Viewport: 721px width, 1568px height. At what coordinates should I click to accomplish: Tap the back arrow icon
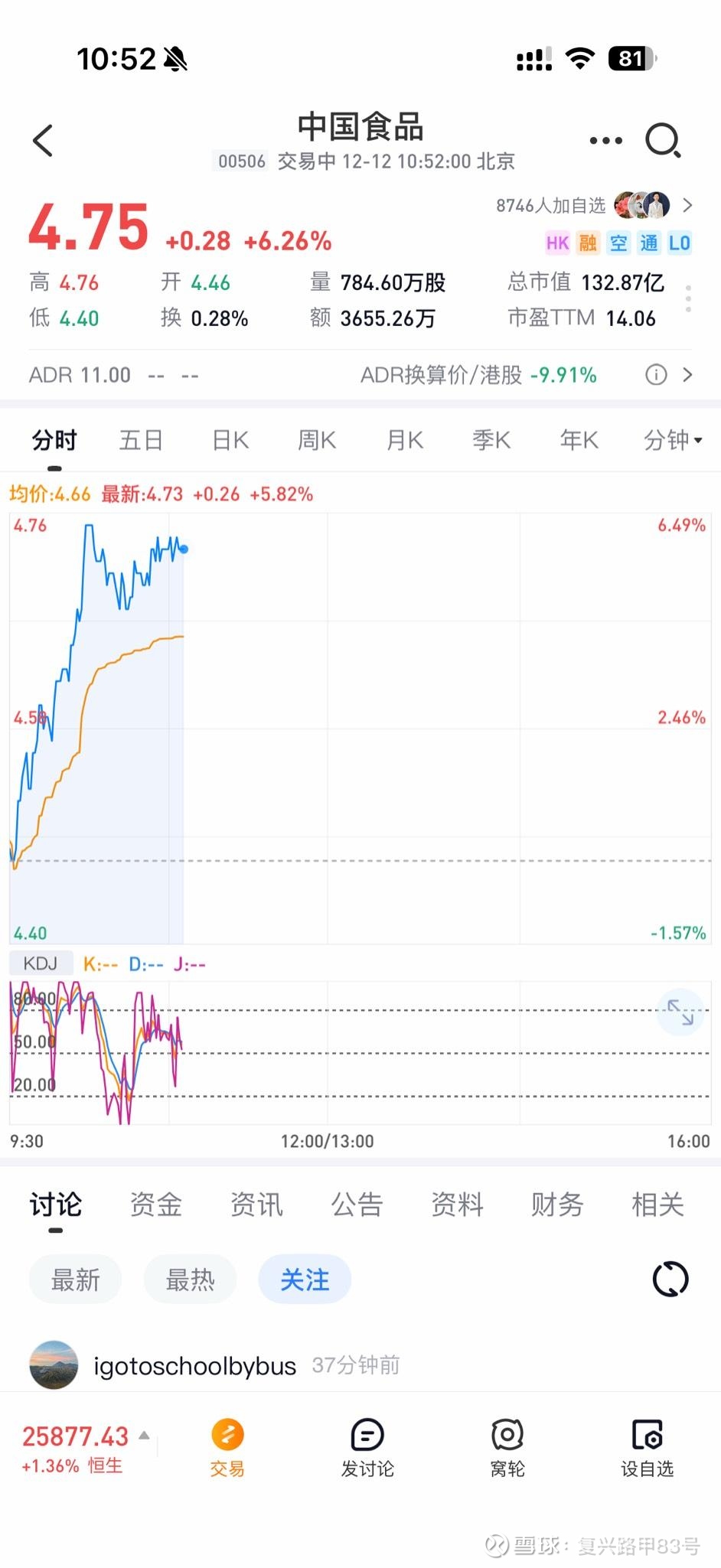click(44, 141)
